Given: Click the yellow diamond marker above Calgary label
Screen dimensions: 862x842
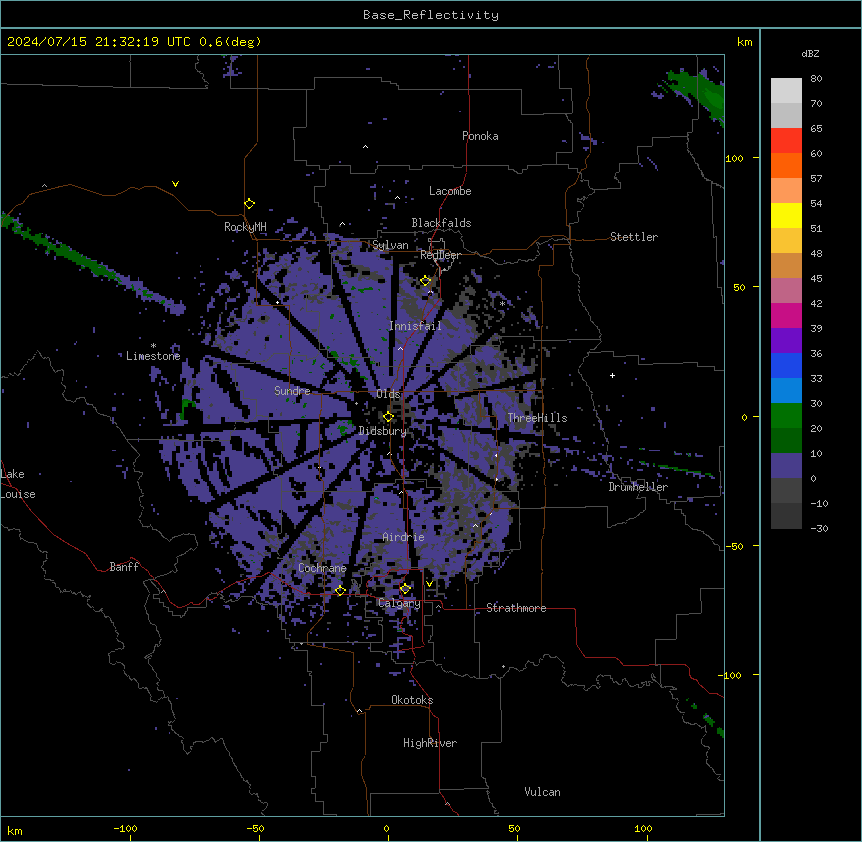Looking at the screenshot, I should pos(405,589).
